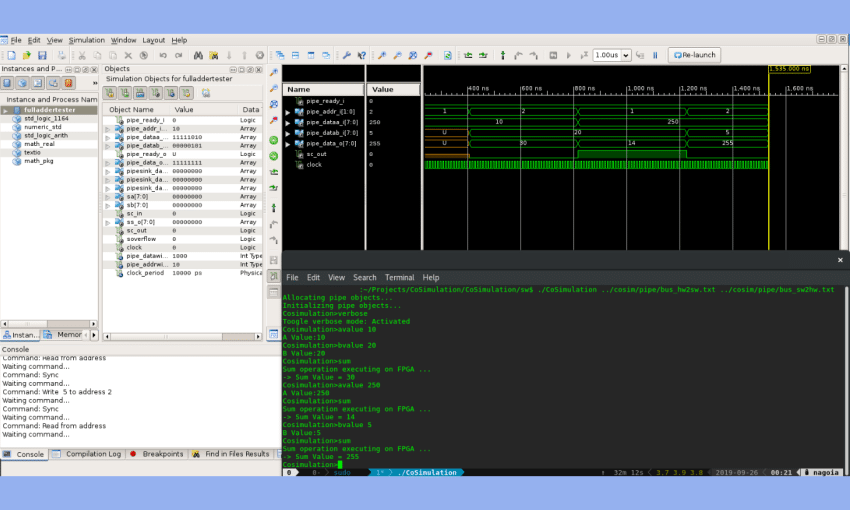Click the Re-launch button
Viewport: 850px width, 510px height.
point(694,55)
